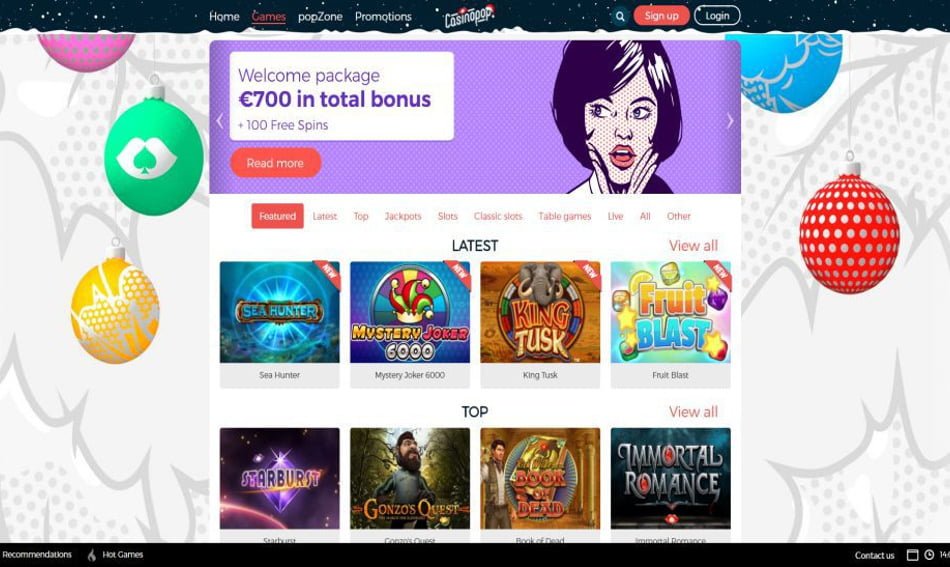Open the CasinoPop logo home link
950x567 pixels.
point(469,16)
